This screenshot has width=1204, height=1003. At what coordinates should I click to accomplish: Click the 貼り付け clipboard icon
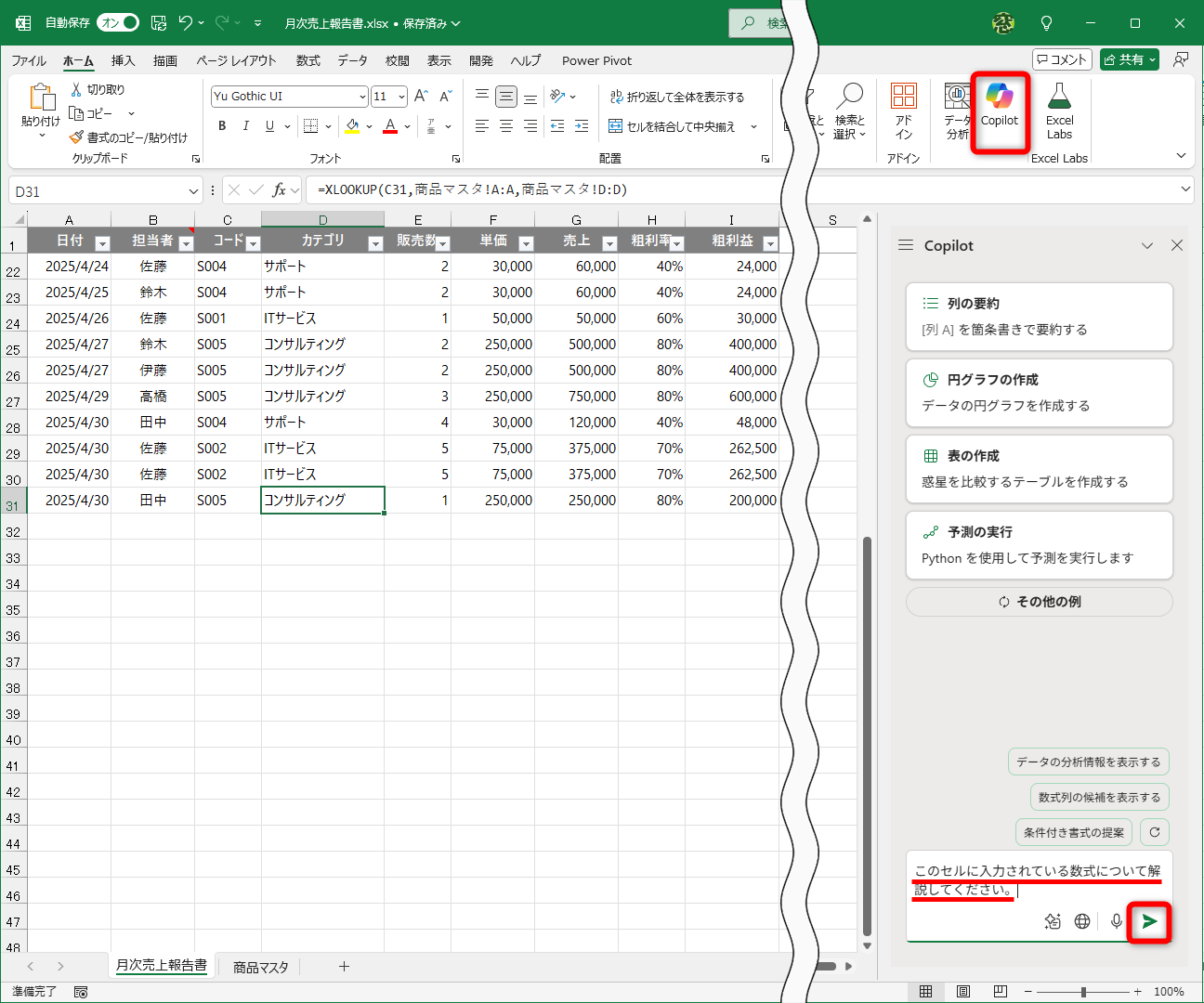(42, 98)
